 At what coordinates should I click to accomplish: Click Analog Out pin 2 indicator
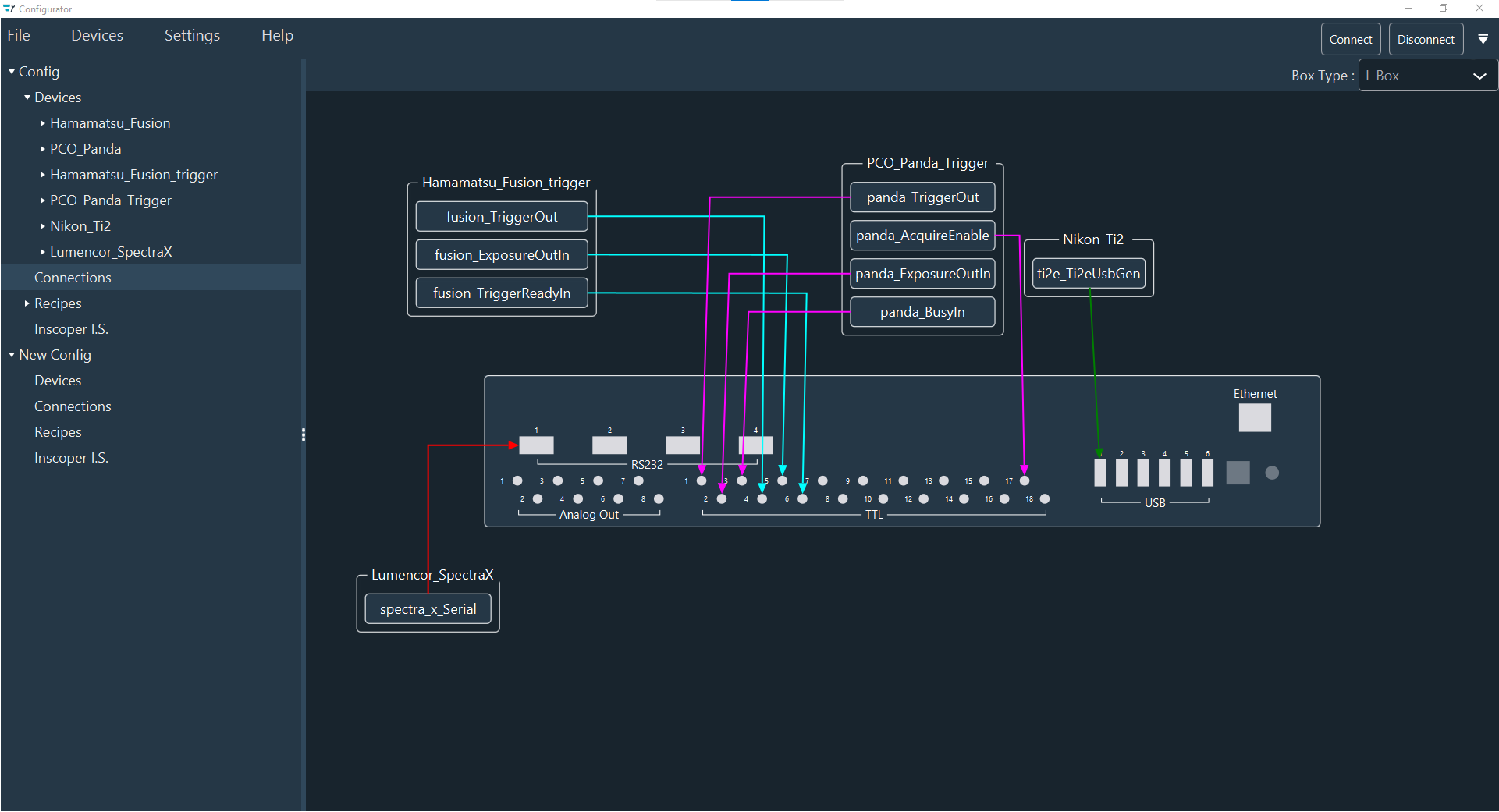tap(537, 498)
